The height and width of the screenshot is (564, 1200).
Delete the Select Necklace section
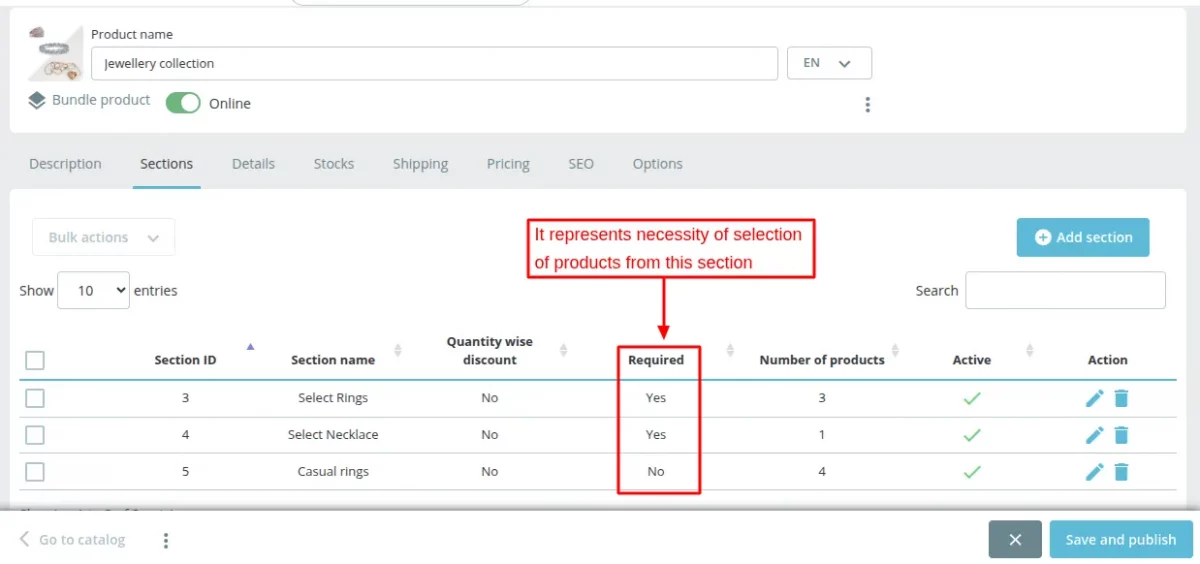pyautogui.click(x=1121, y=435)
